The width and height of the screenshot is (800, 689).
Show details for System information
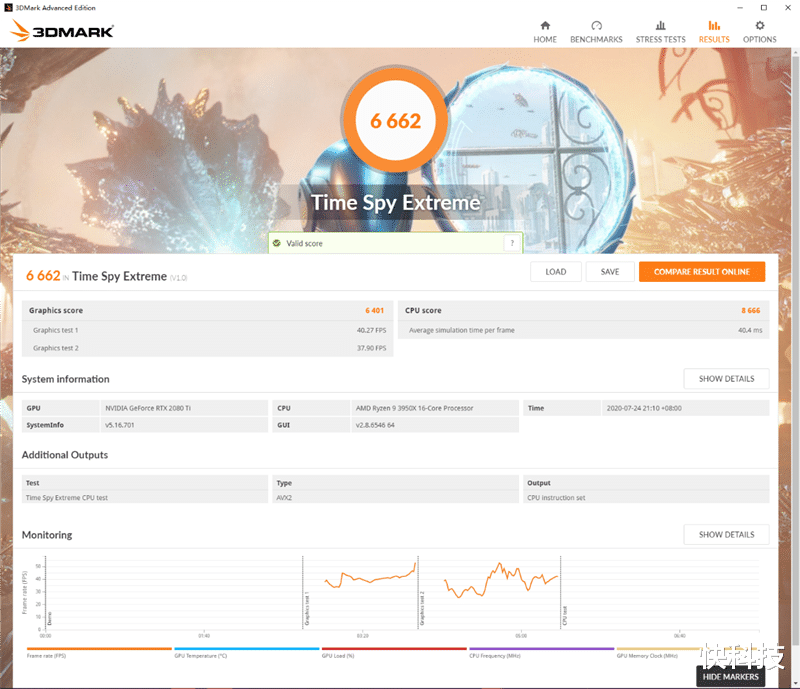pyautogui.click(x=726, y=379)
